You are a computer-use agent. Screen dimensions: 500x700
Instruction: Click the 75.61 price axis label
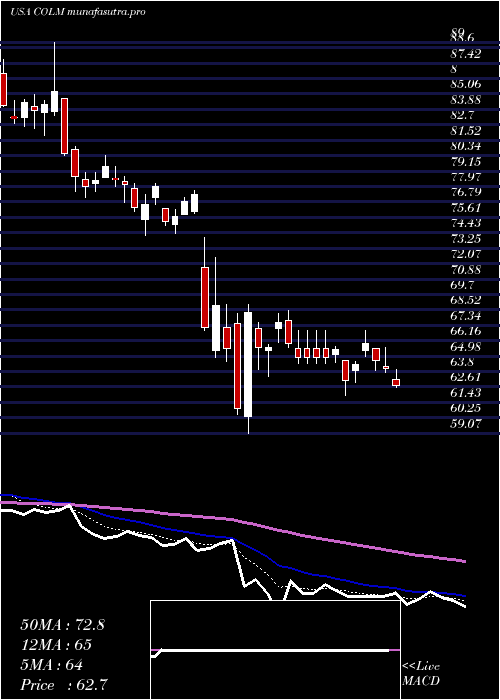click(466, 208)
